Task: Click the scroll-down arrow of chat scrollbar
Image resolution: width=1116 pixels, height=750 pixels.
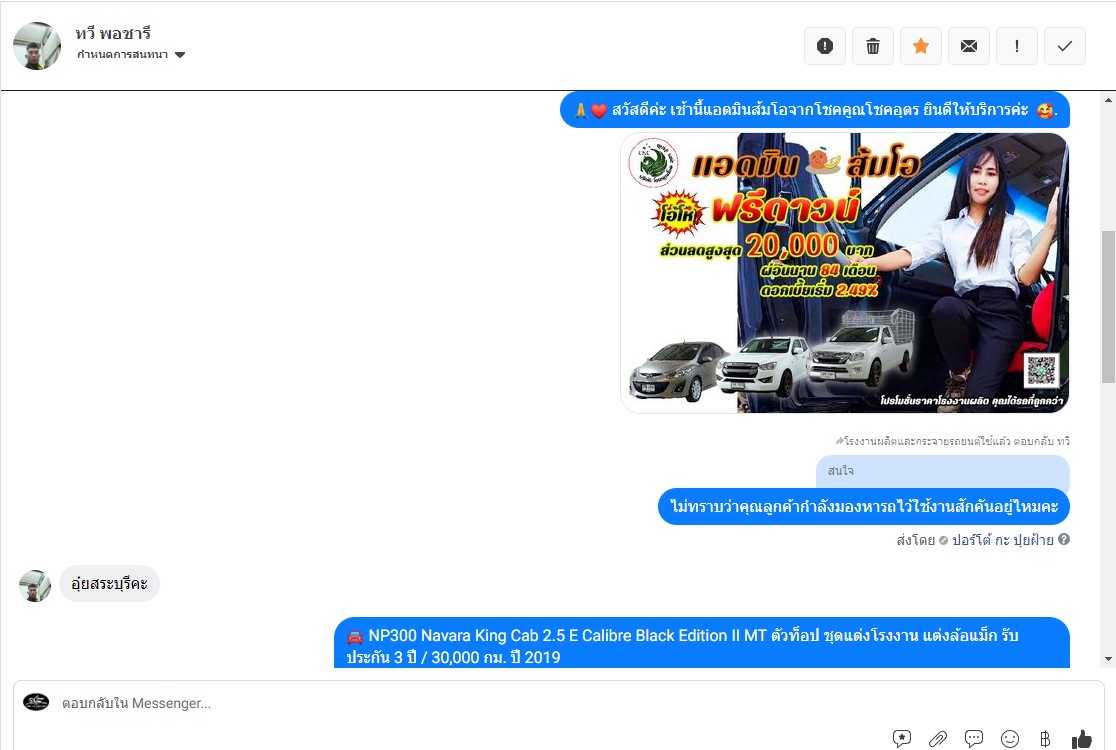Action: click(x=1108, y=659)
